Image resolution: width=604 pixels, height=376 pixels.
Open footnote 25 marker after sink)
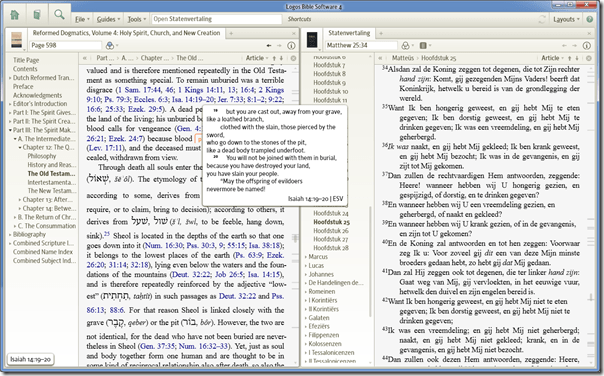pyautogui.click(x=107, y=234)
